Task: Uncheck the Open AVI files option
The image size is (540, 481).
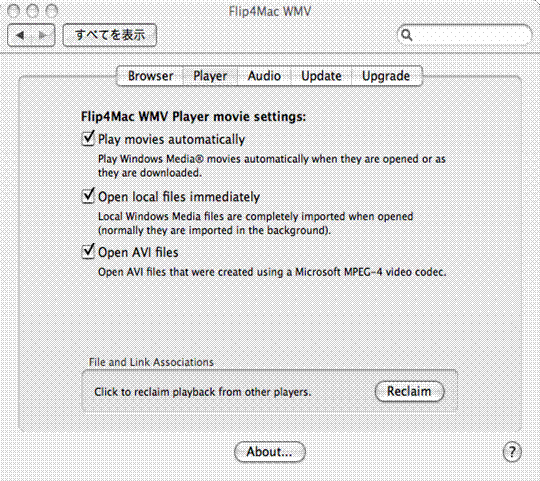Action: [x=88, y=251]
